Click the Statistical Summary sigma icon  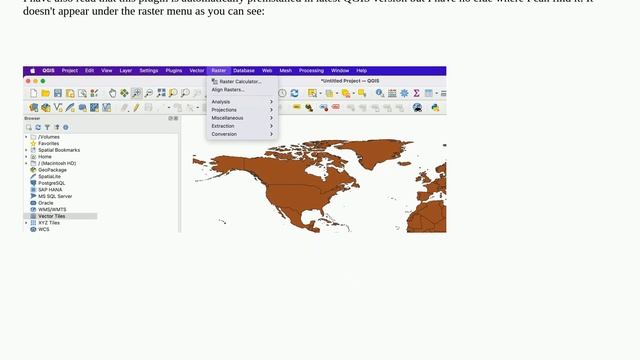pyautogui.click(x=416, y=93)
